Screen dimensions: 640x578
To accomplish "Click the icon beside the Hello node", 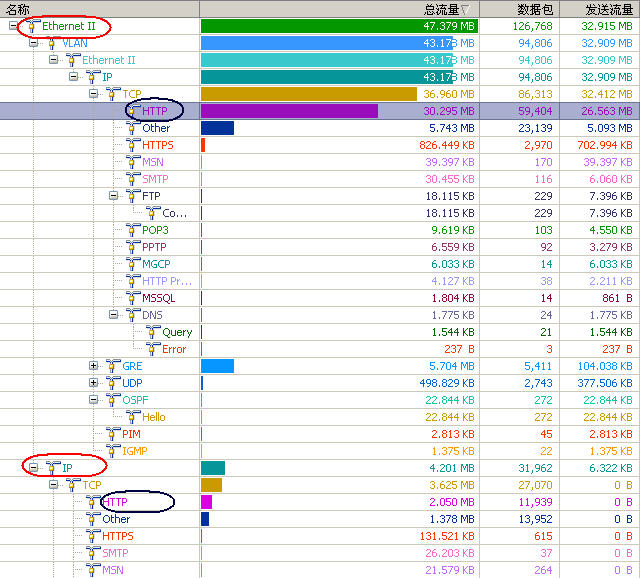I will (133, 416).
